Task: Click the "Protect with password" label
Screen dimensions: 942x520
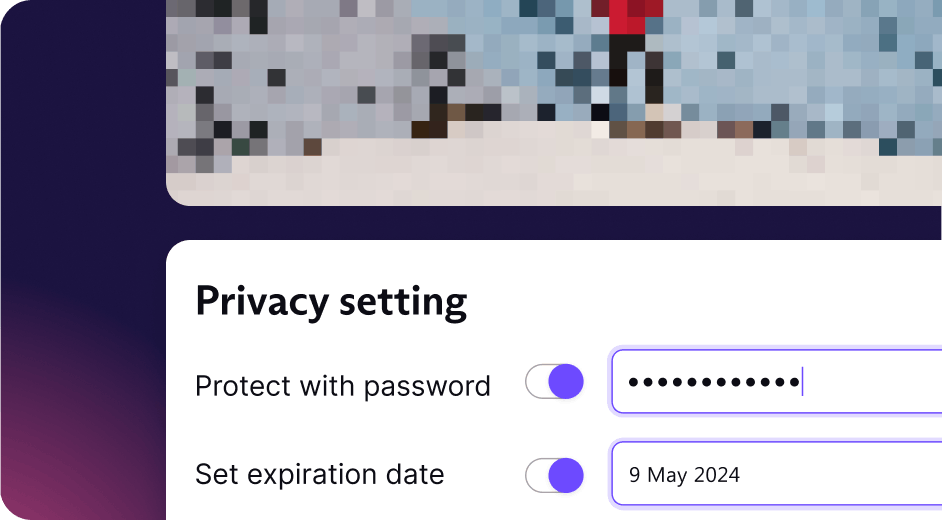Action: pyautogui.click(x=342, y=386)
